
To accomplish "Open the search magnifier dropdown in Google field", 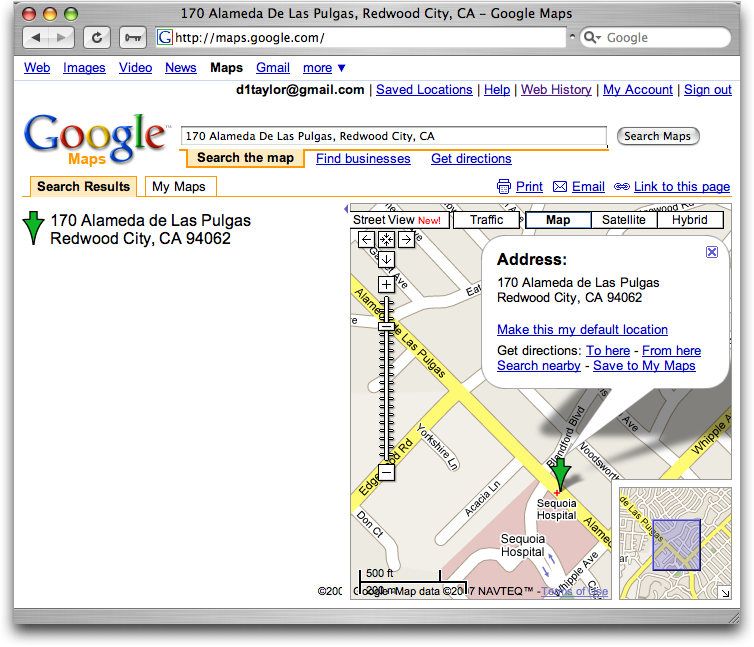I will pyautogui.click(x=592, y=37).
